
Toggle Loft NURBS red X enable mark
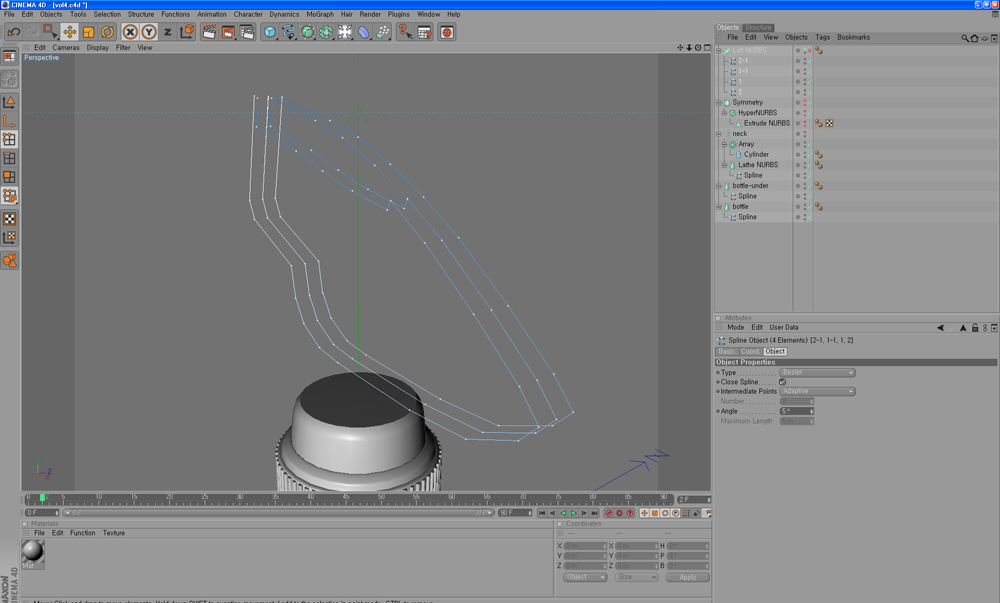[x=809, y=50]
